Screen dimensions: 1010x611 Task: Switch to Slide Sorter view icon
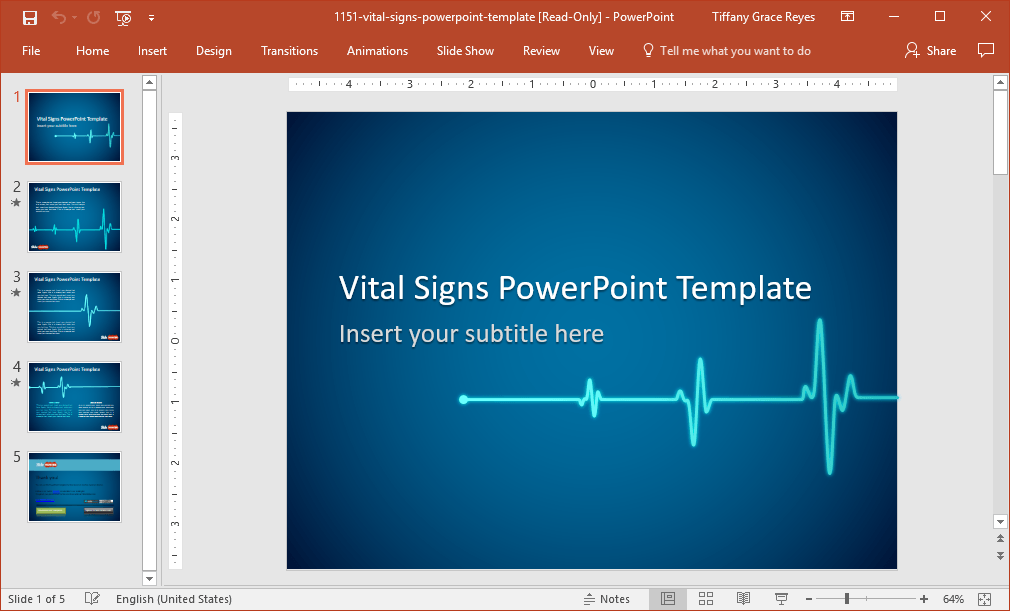coord(706,599)
